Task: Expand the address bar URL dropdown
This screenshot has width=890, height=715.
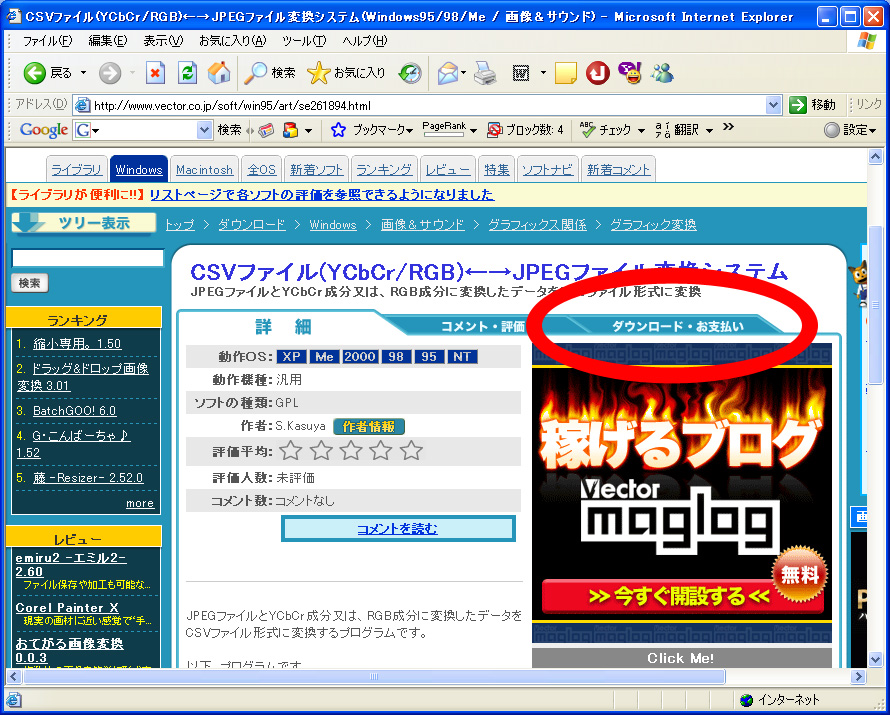Action: (x=773, y=105)
